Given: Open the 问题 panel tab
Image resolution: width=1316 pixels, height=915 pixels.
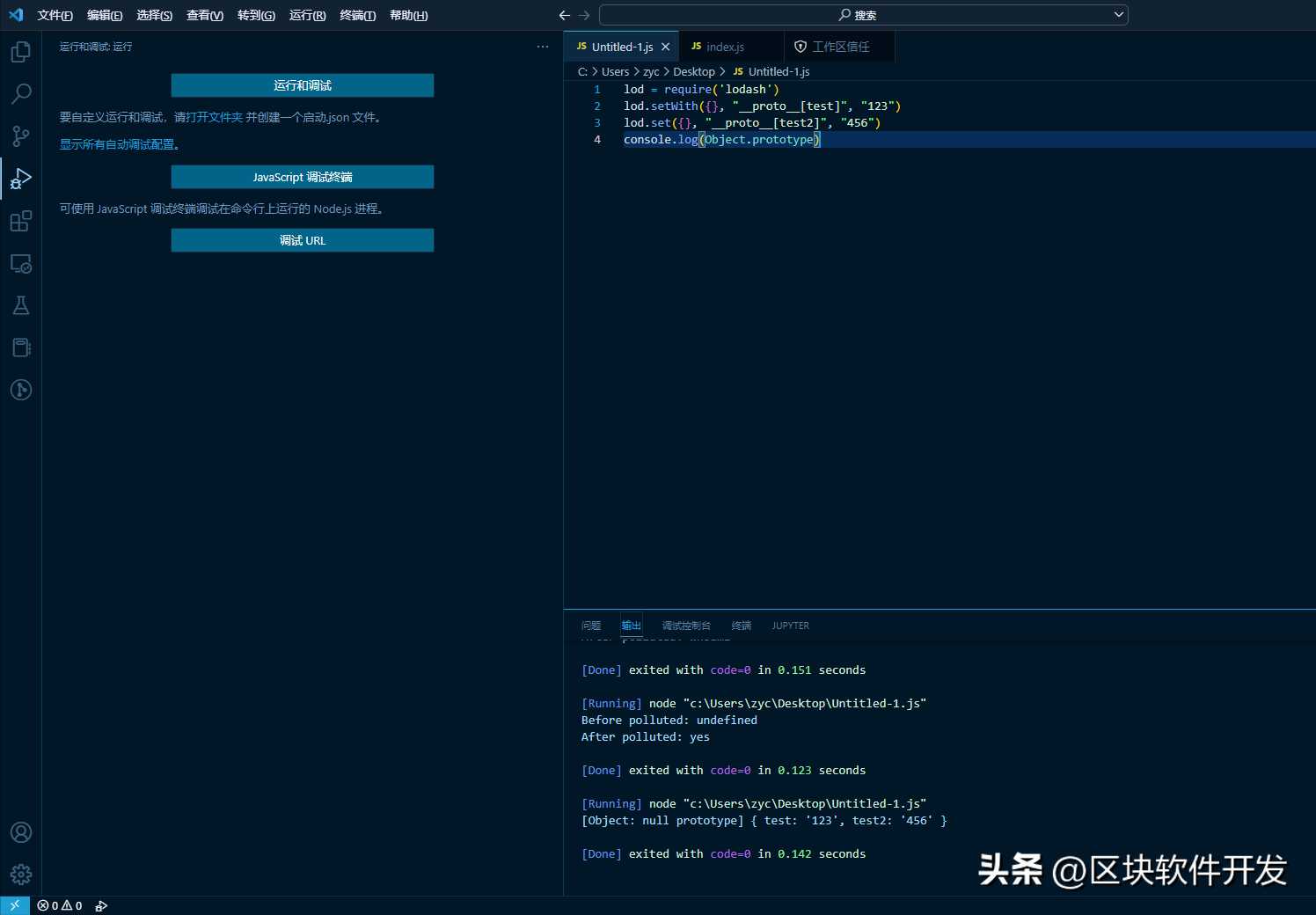Looking at the screenshot, I should pos(591,626).
